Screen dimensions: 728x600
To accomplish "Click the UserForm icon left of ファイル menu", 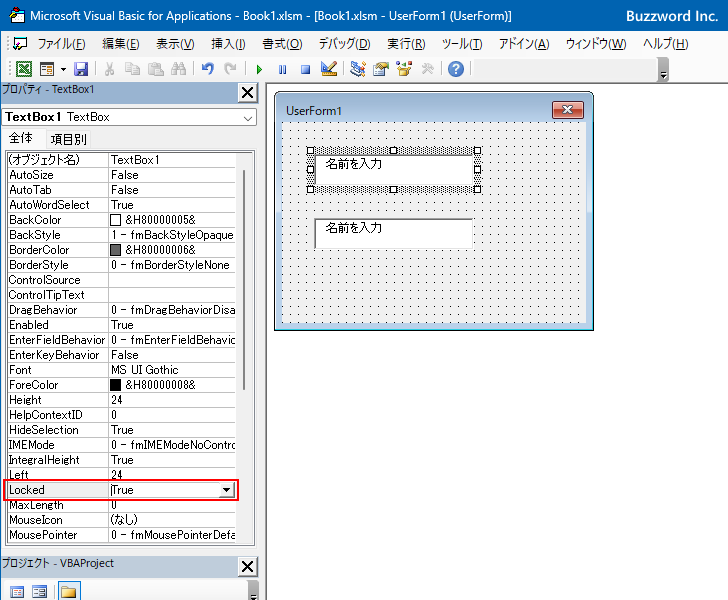I will 20,44.
